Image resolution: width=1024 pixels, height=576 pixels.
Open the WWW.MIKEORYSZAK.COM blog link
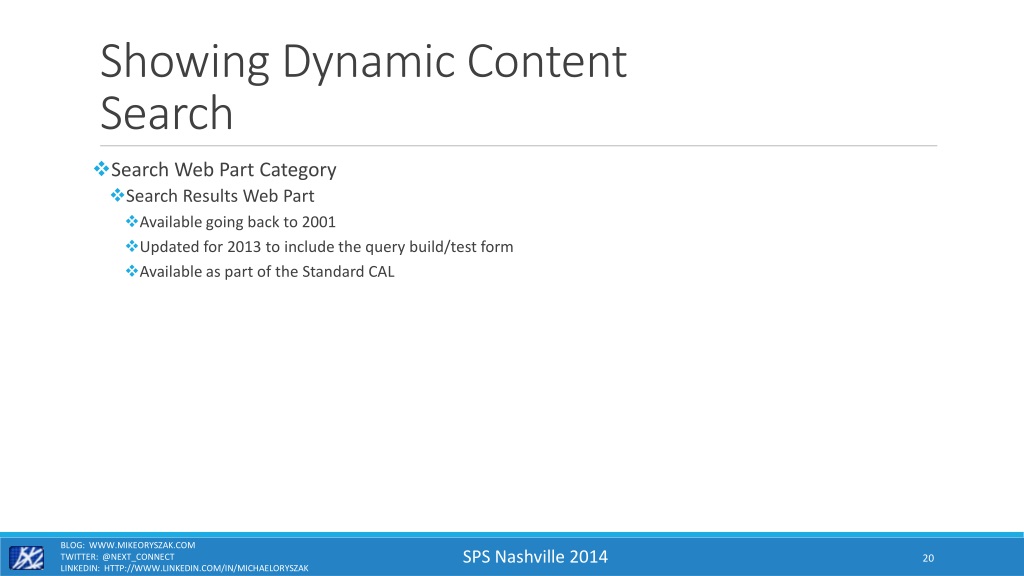coord(142,545)
